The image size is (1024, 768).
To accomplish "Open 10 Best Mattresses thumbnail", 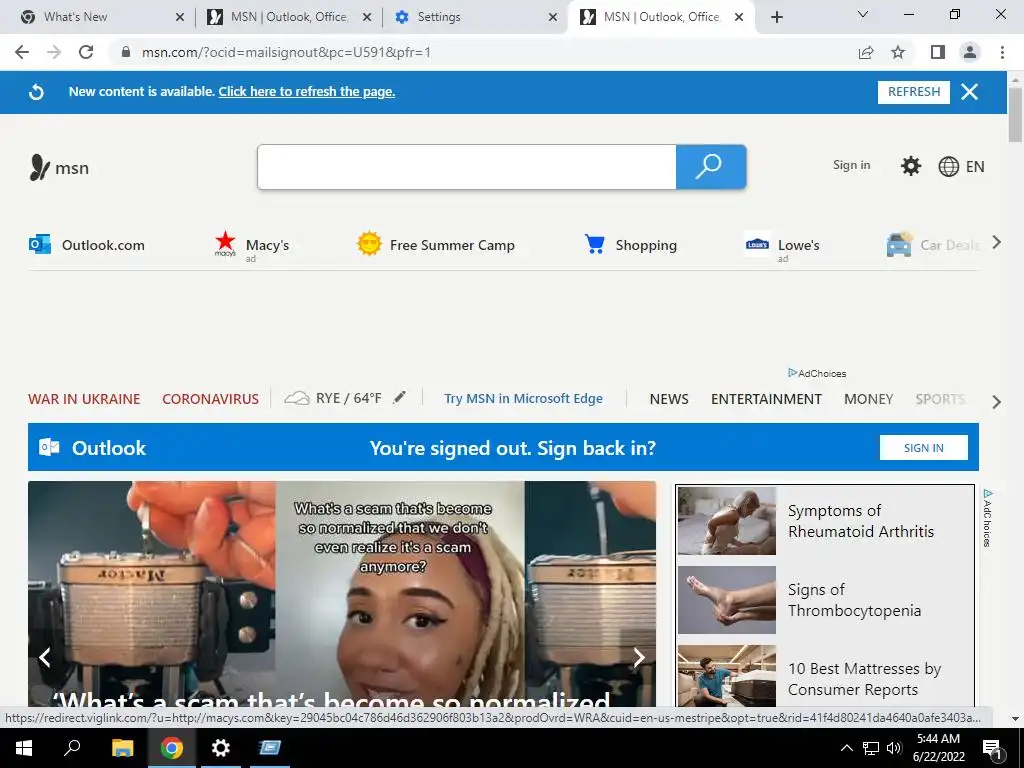I will [727, 676].
